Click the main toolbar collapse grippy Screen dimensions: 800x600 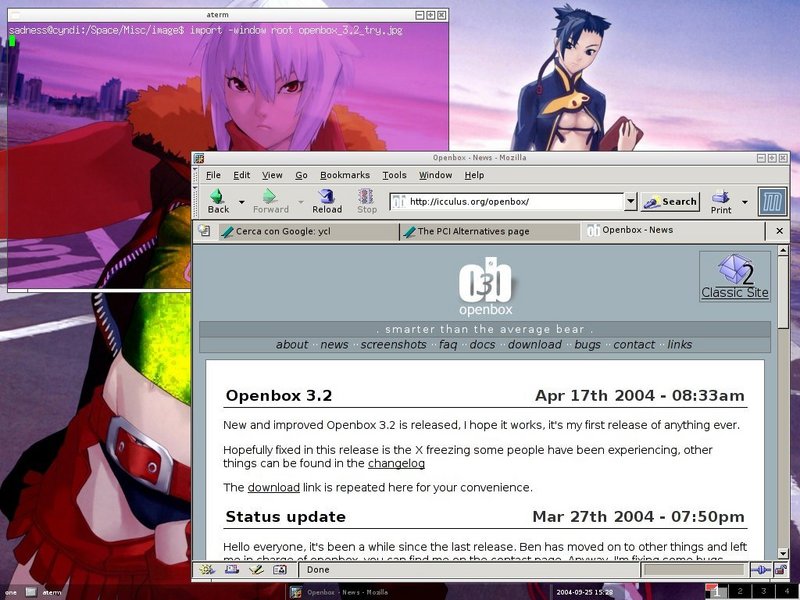195,202
